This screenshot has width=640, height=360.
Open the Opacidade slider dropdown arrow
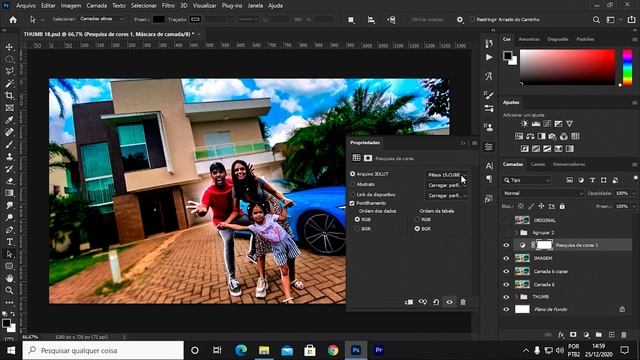click(633, 193)
